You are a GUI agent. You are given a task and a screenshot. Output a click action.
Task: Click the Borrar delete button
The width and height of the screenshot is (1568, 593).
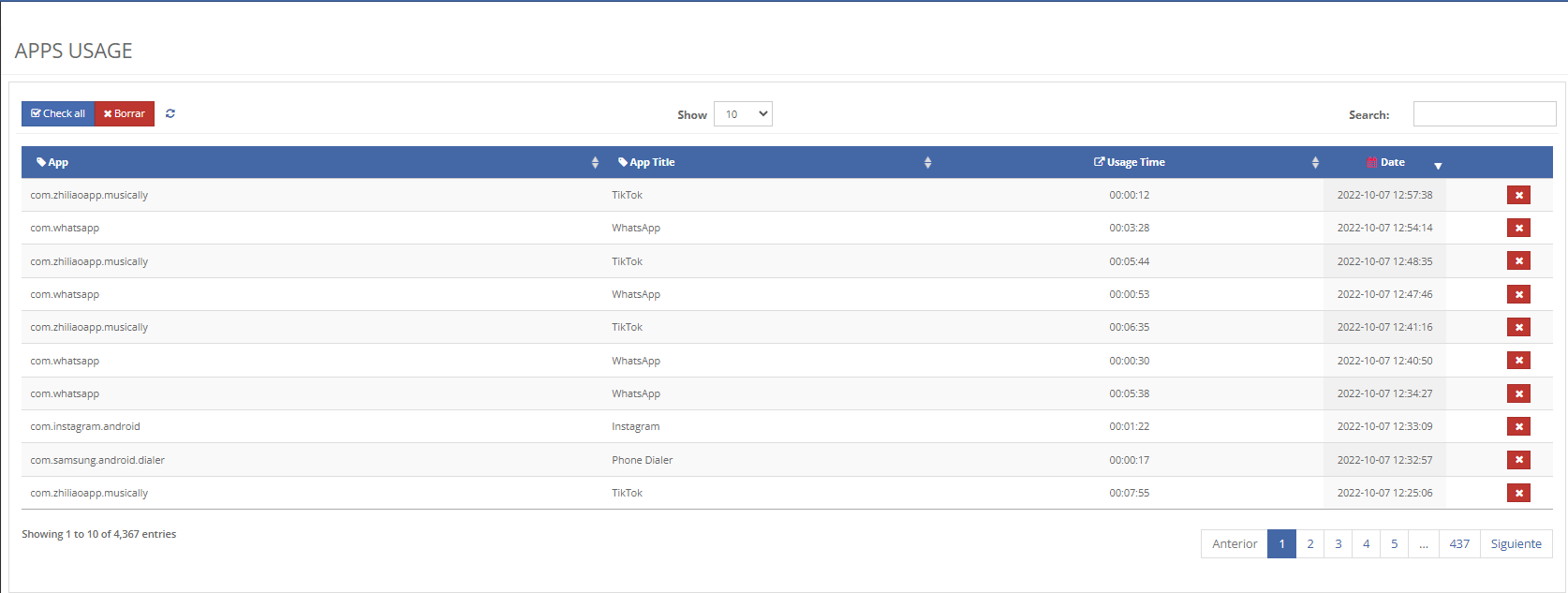[125, 113]
